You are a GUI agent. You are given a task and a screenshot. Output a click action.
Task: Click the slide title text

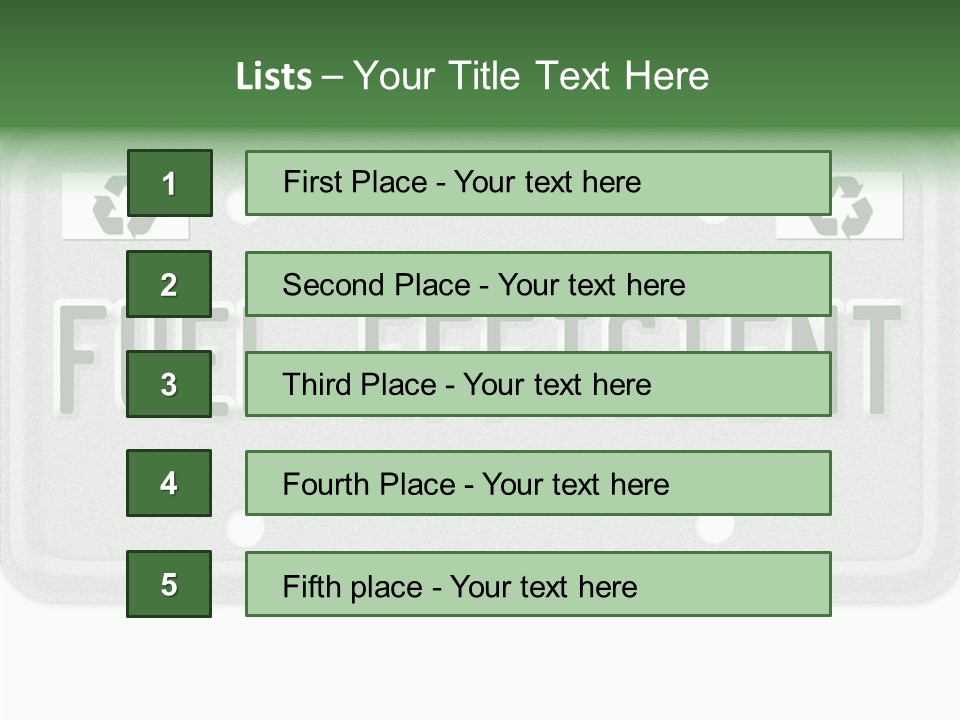point(472,76)
